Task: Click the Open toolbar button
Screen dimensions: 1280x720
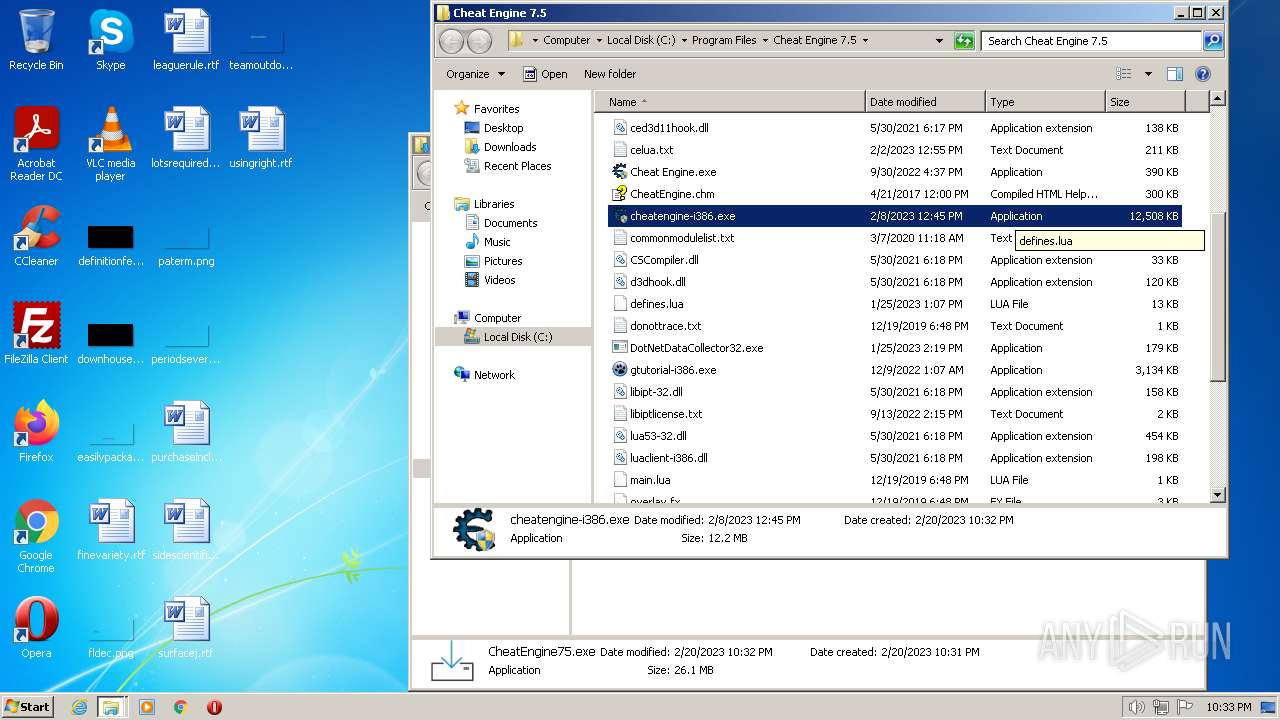Action: click(x=545, y=74)
